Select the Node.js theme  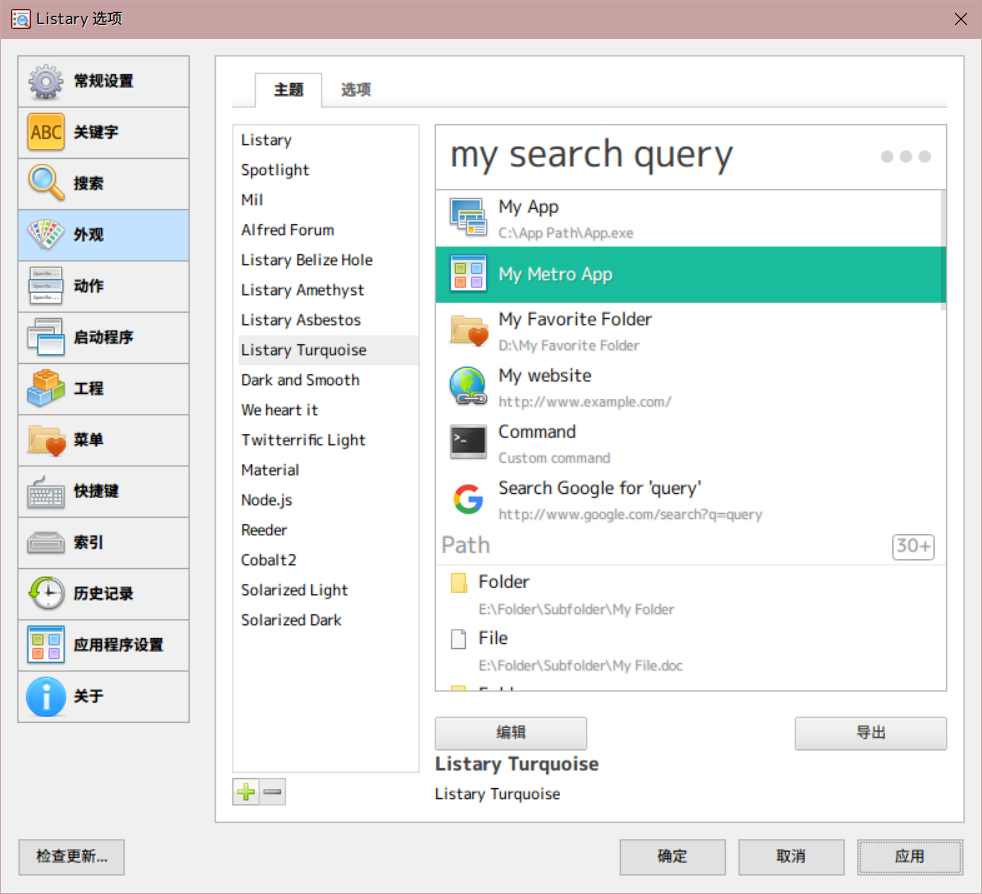tap(326, 501)
